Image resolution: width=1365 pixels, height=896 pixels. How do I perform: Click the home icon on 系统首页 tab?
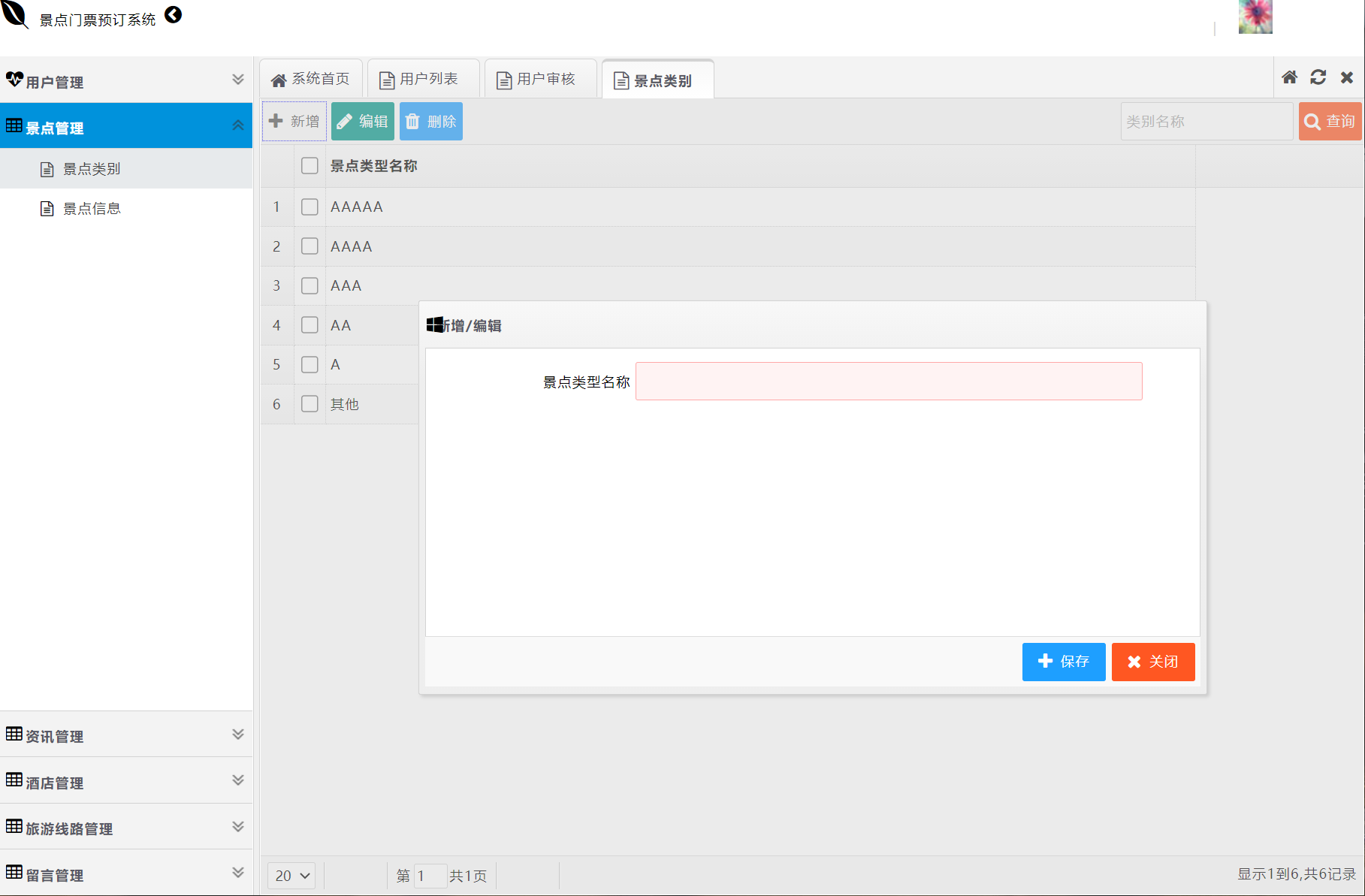[x=279, y=80]
